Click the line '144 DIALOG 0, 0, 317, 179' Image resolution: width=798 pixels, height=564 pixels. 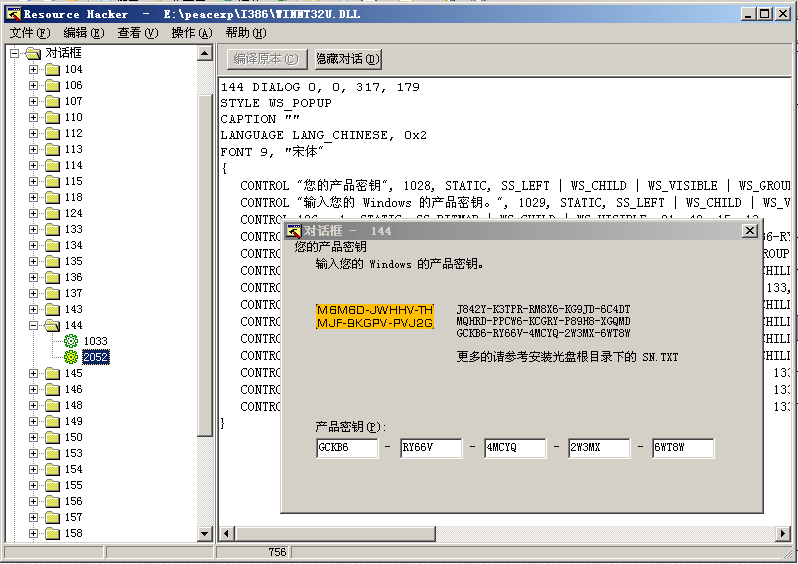click(320, 87)
